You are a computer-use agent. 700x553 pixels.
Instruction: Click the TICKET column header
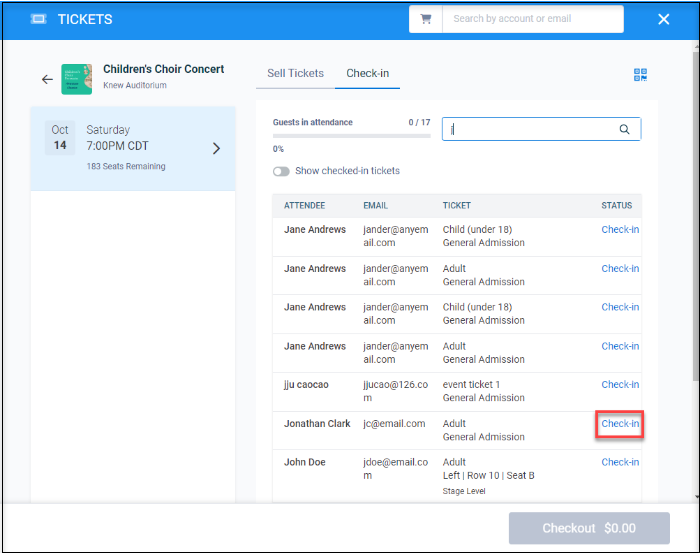[456, 205]
